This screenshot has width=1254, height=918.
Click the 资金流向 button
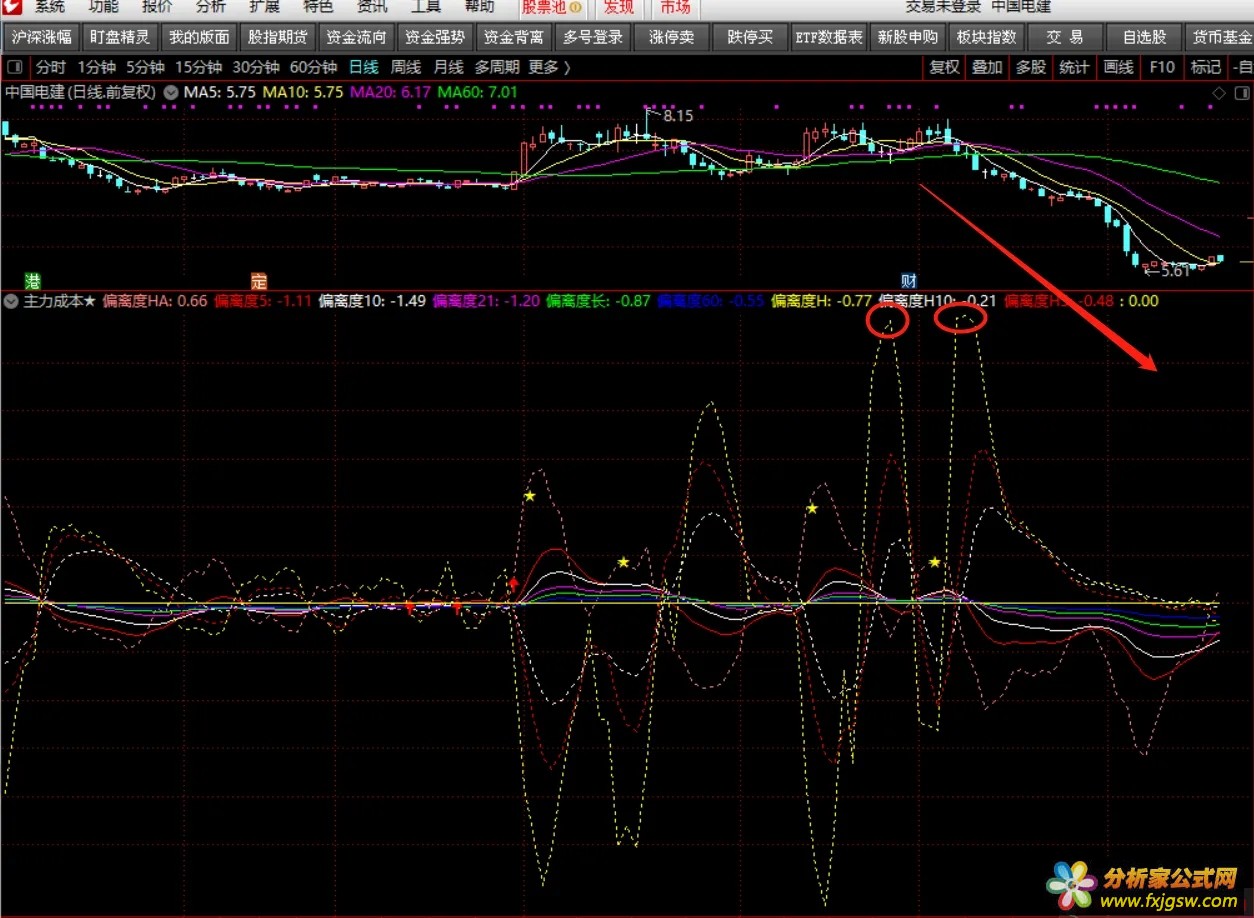point(357,38)
